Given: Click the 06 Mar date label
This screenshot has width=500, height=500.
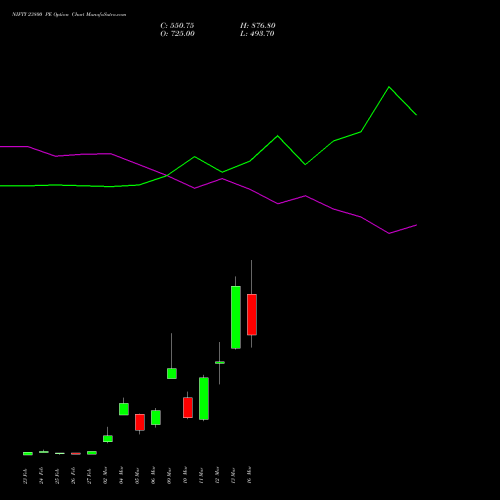Looking at the screenshot, I should [x=154, y=475].
